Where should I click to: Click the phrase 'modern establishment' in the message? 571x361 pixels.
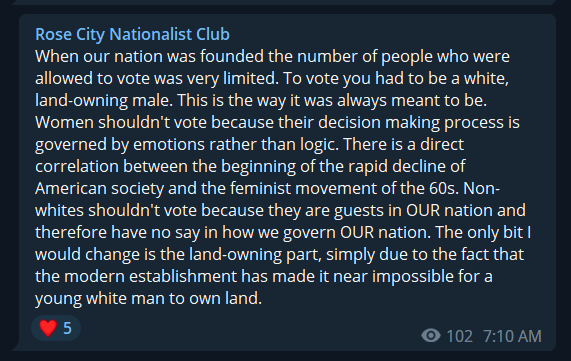150,276
